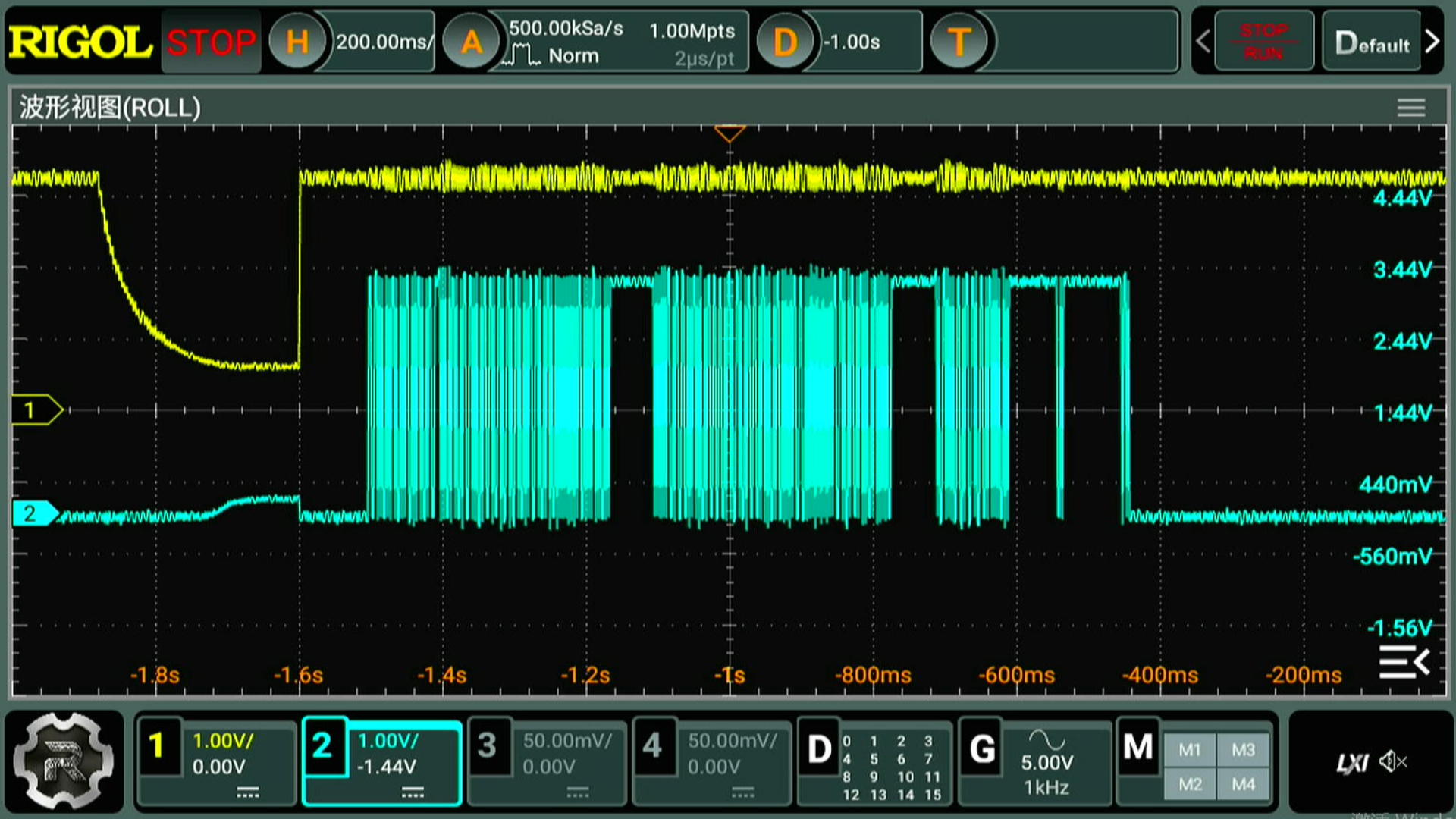Toggle the muted speaker sound icon
This screenshot has width=1456, height=819.
(x=1393, y=761)
